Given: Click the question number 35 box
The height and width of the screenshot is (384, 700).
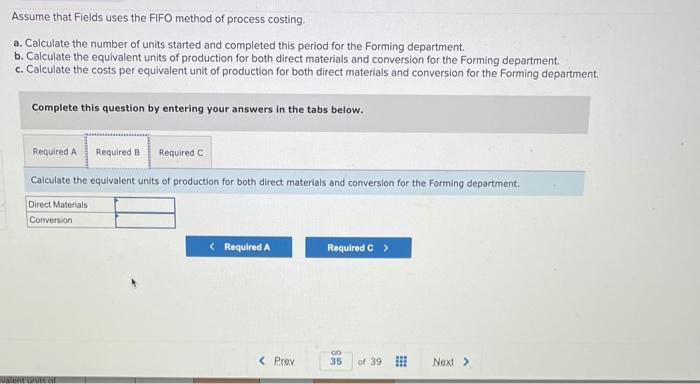Looking at the screenshot, I should (336, 361).
